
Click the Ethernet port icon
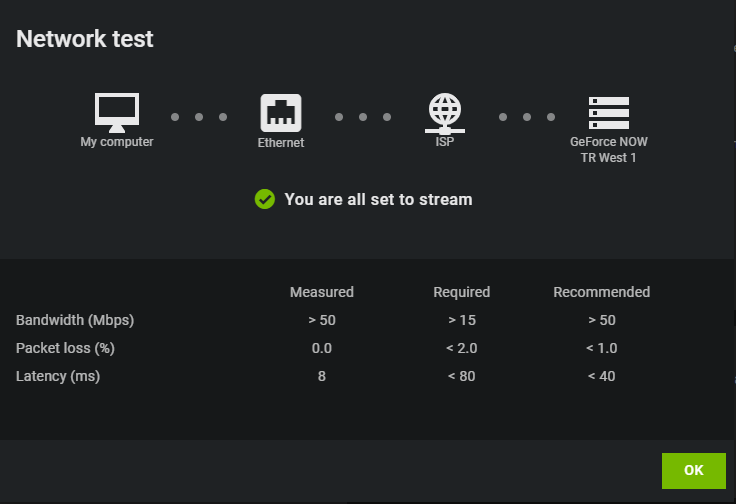(x=281, y=113)
